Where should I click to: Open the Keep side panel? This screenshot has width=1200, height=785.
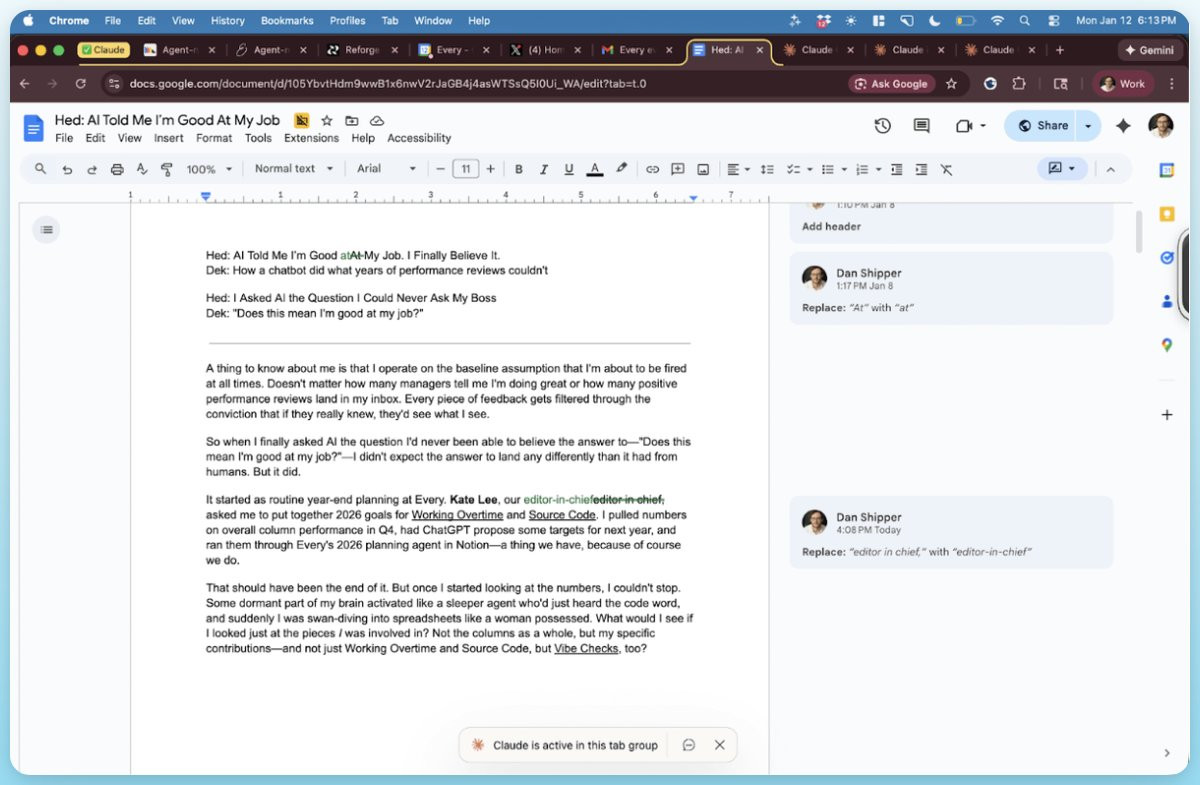[1166, 214]
